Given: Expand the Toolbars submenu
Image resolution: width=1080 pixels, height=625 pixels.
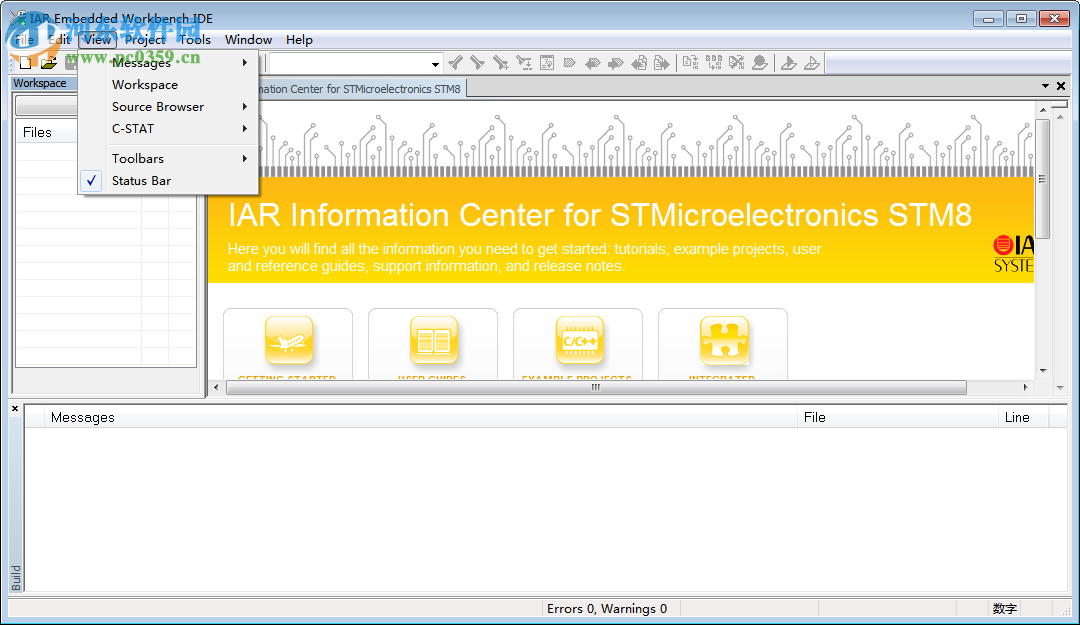Looking at the screenshot, I should 137,158.
